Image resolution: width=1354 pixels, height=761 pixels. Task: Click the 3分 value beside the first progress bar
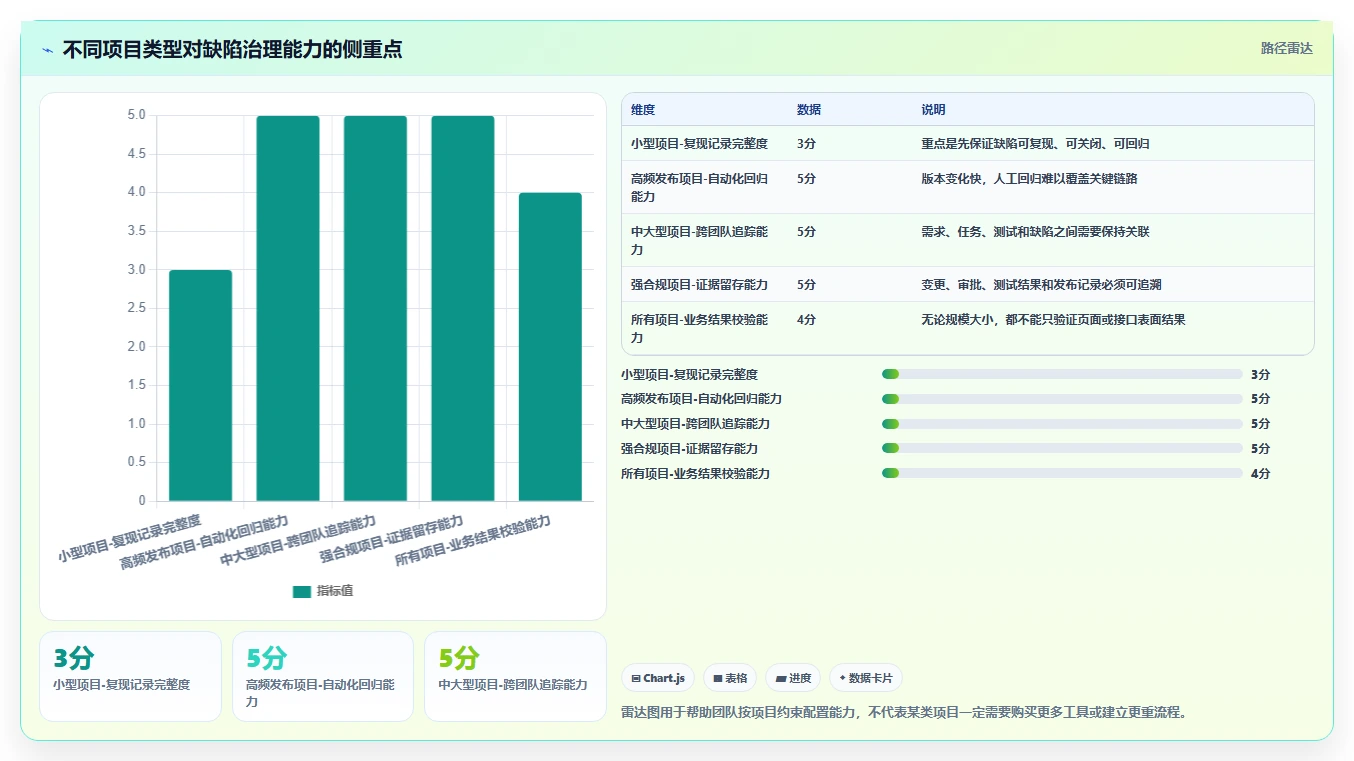pyautogui.click(x=1260, y=374)
